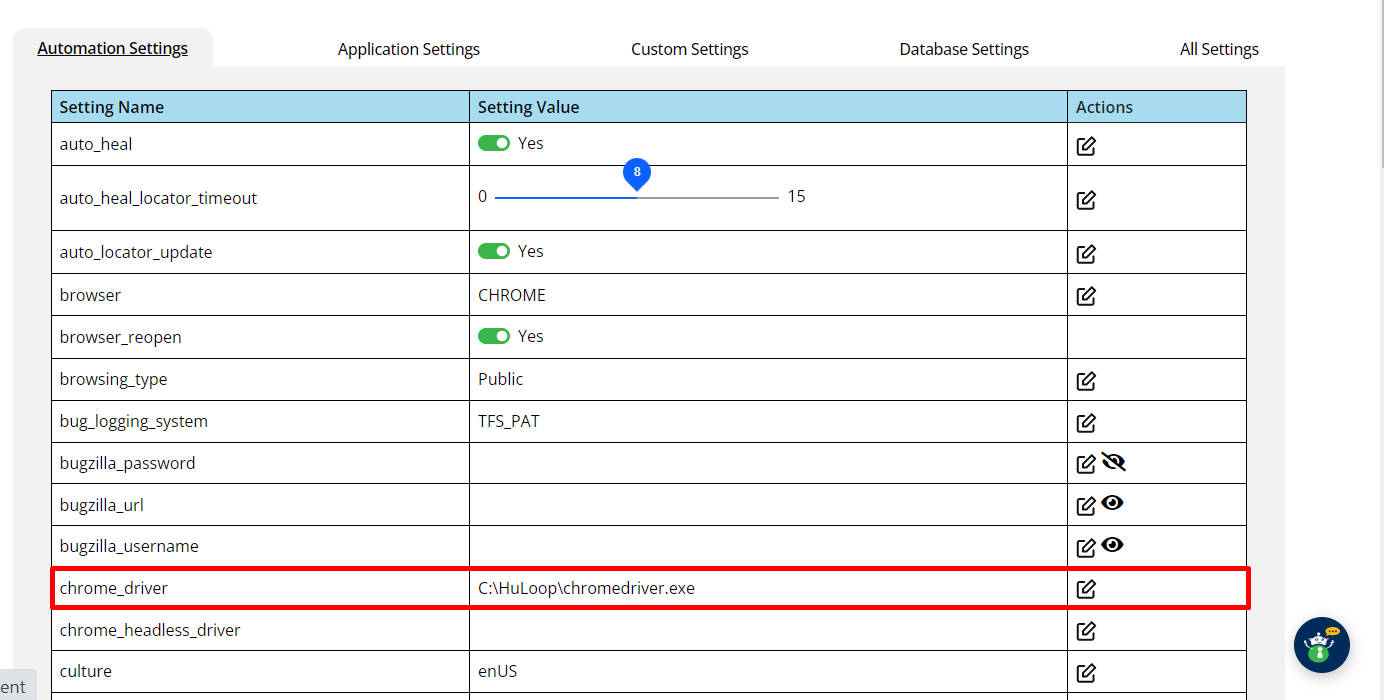Go to the All Settings tab
Viewport: 1384px width, 700px height.
pos(1218,49)
